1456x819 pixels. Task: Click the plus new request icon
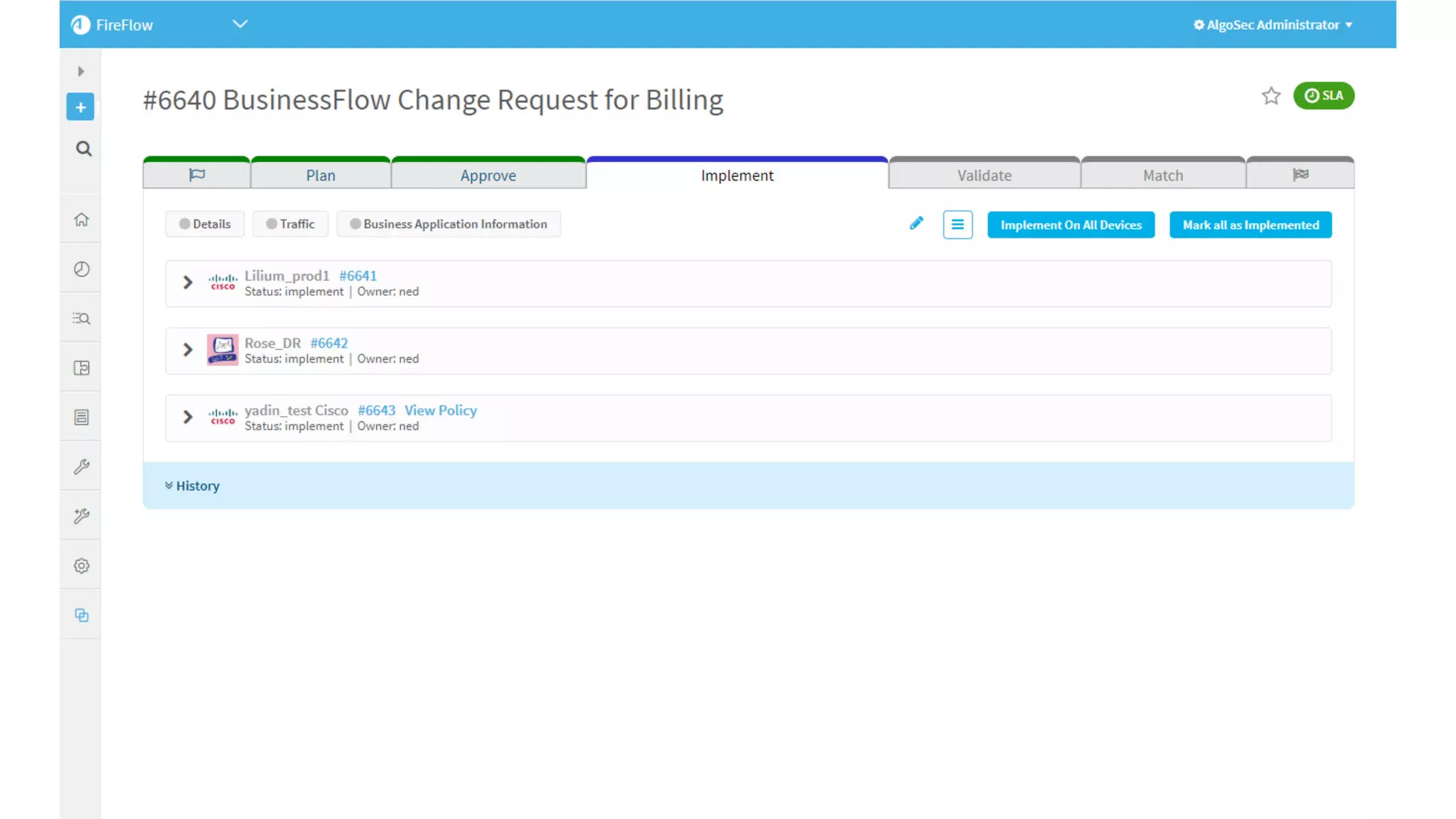coord(80,107)
